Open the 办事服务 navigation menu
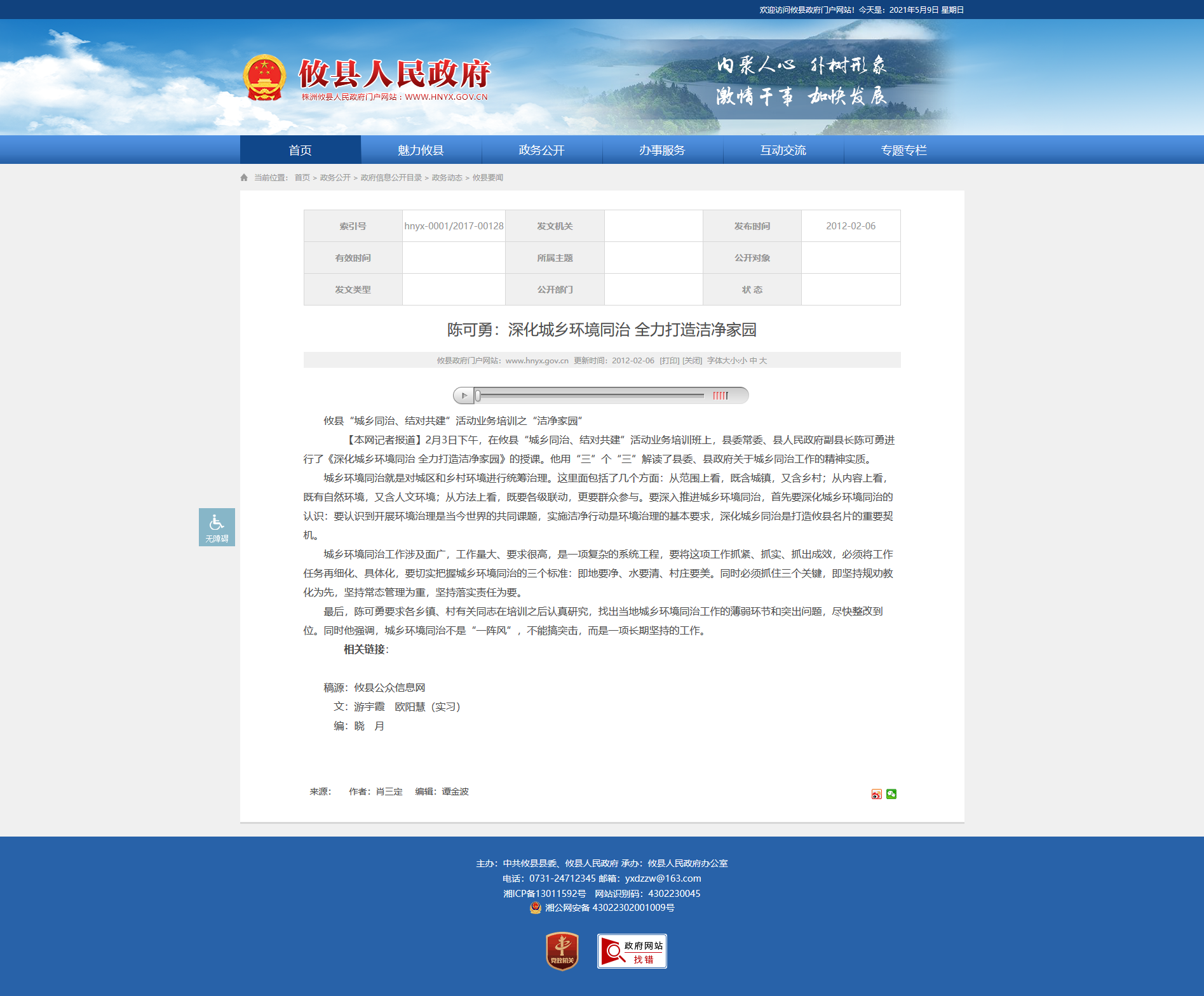The width and height of the screenshot is (1204, 996). pos(663,150)
